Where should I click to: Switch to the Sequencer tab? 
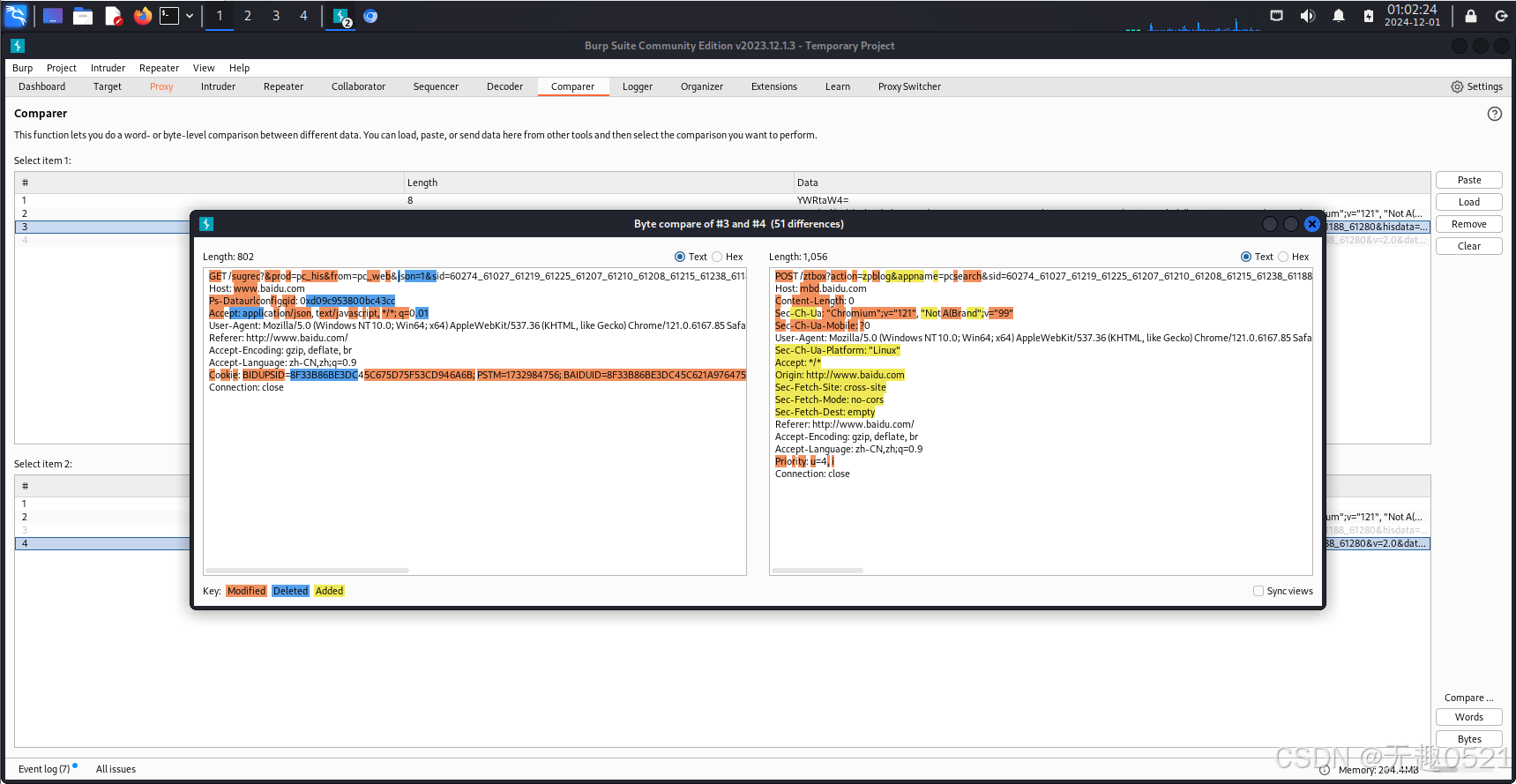coord(437,86)
